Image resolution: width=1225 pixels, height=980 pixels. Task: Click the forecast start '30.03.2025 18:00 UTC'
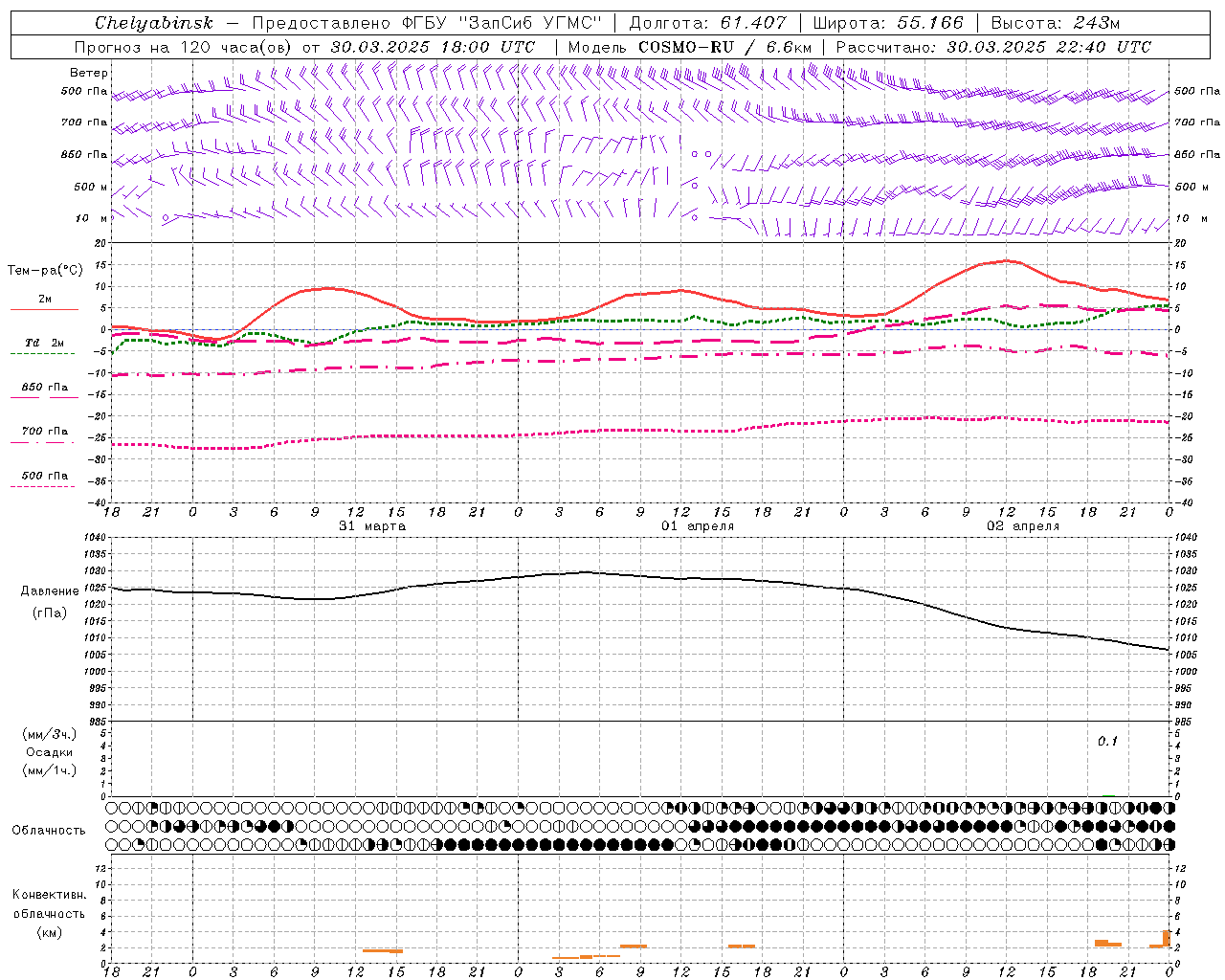click(x=433, y=47)
